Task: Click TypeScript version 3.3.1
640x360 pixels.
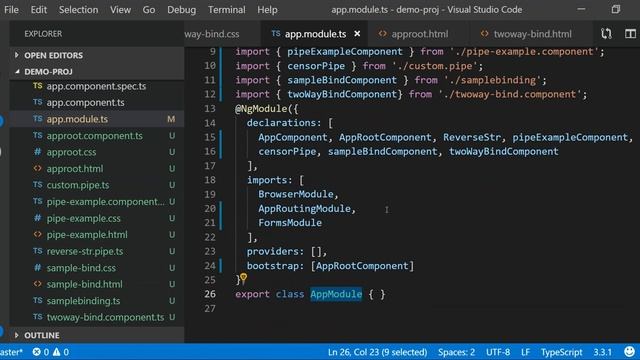Action: click(x=602, y=352)
